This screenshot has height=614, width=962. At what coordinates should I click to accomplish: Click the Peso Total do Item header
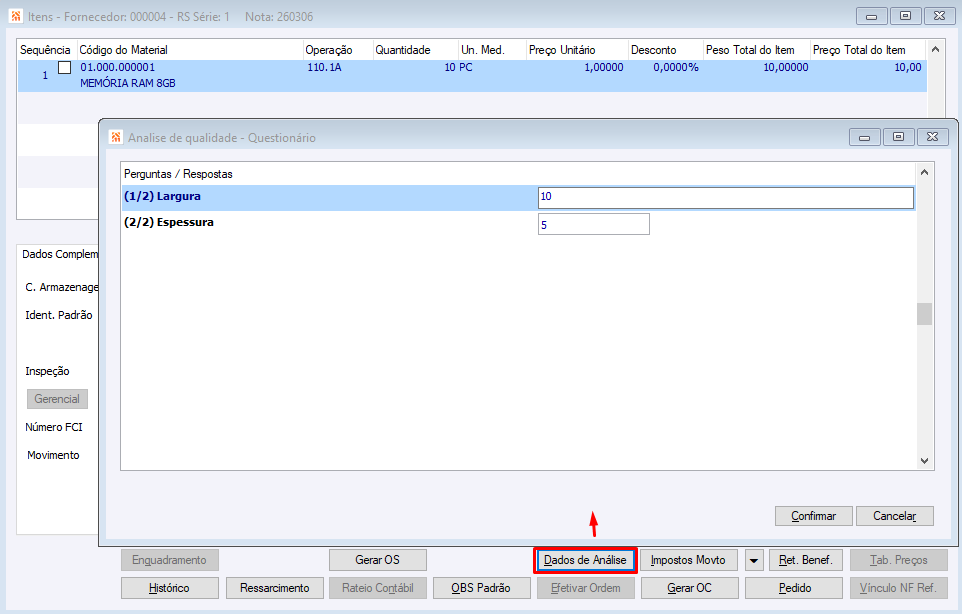756,50
